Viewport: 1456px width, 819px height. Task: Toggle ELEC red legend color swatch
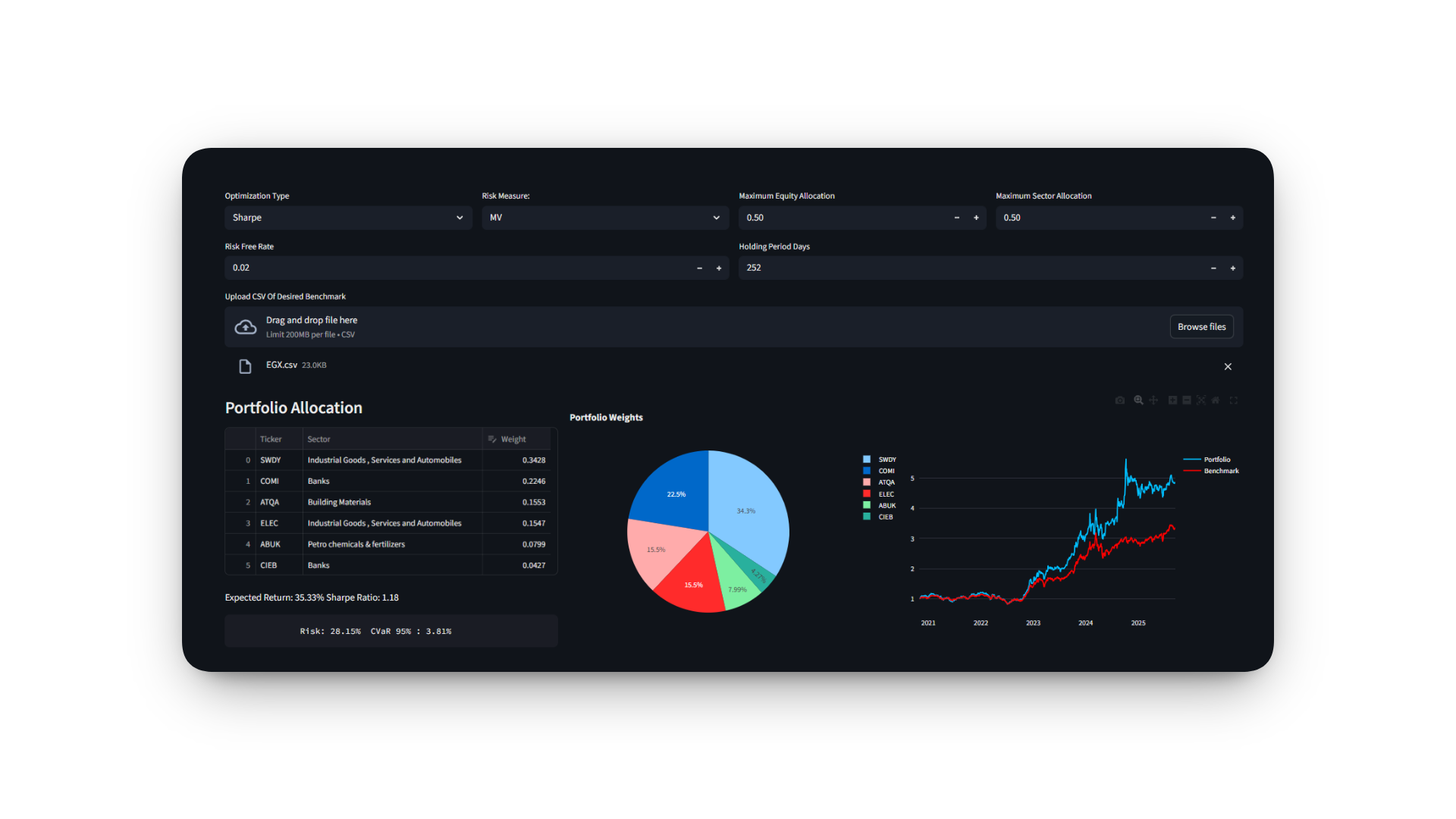(x=867, y=494)
